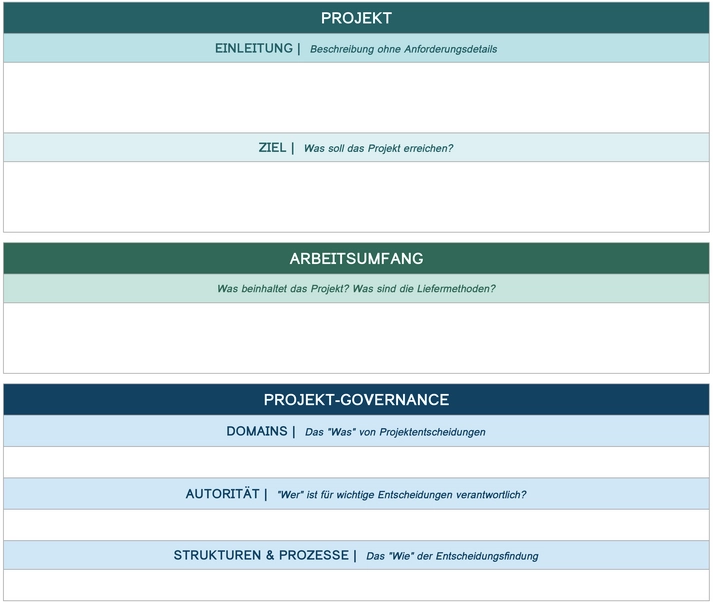Click 'Beschreibung ohne Anforderungsdetails' italic text
Image resolution: width=713 pixels, height=603 pixels.
(x=403, y=49)
